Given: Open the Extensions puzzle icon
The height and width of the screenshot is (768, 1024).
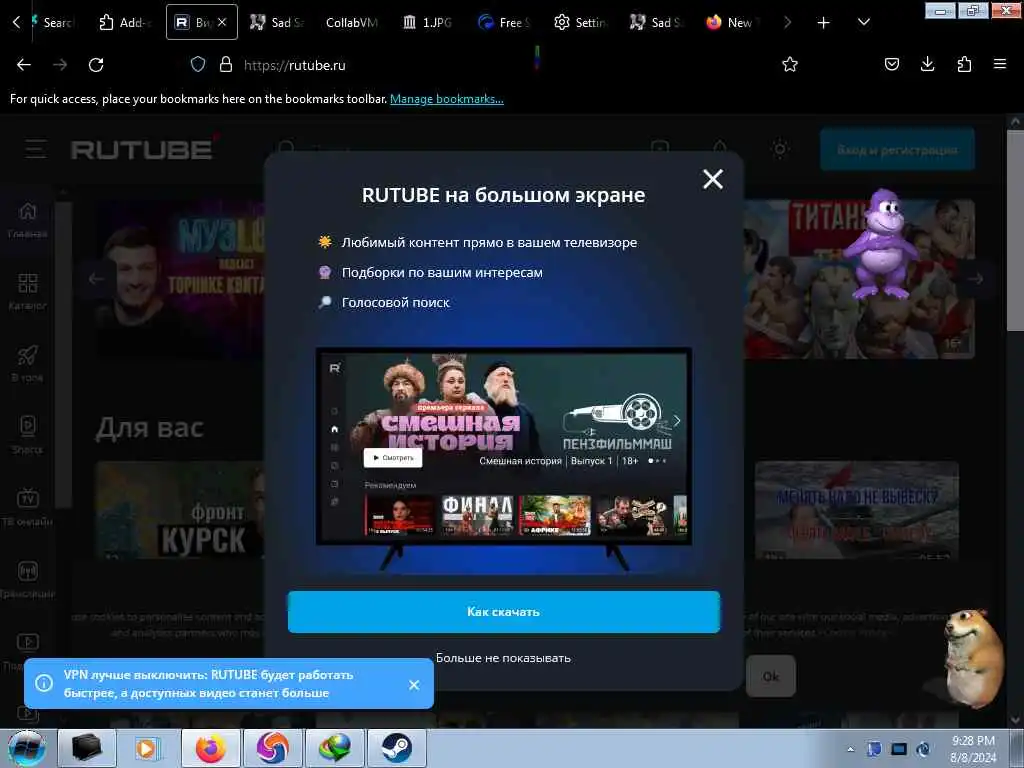Looking at the screenshot, I should 964,64.
